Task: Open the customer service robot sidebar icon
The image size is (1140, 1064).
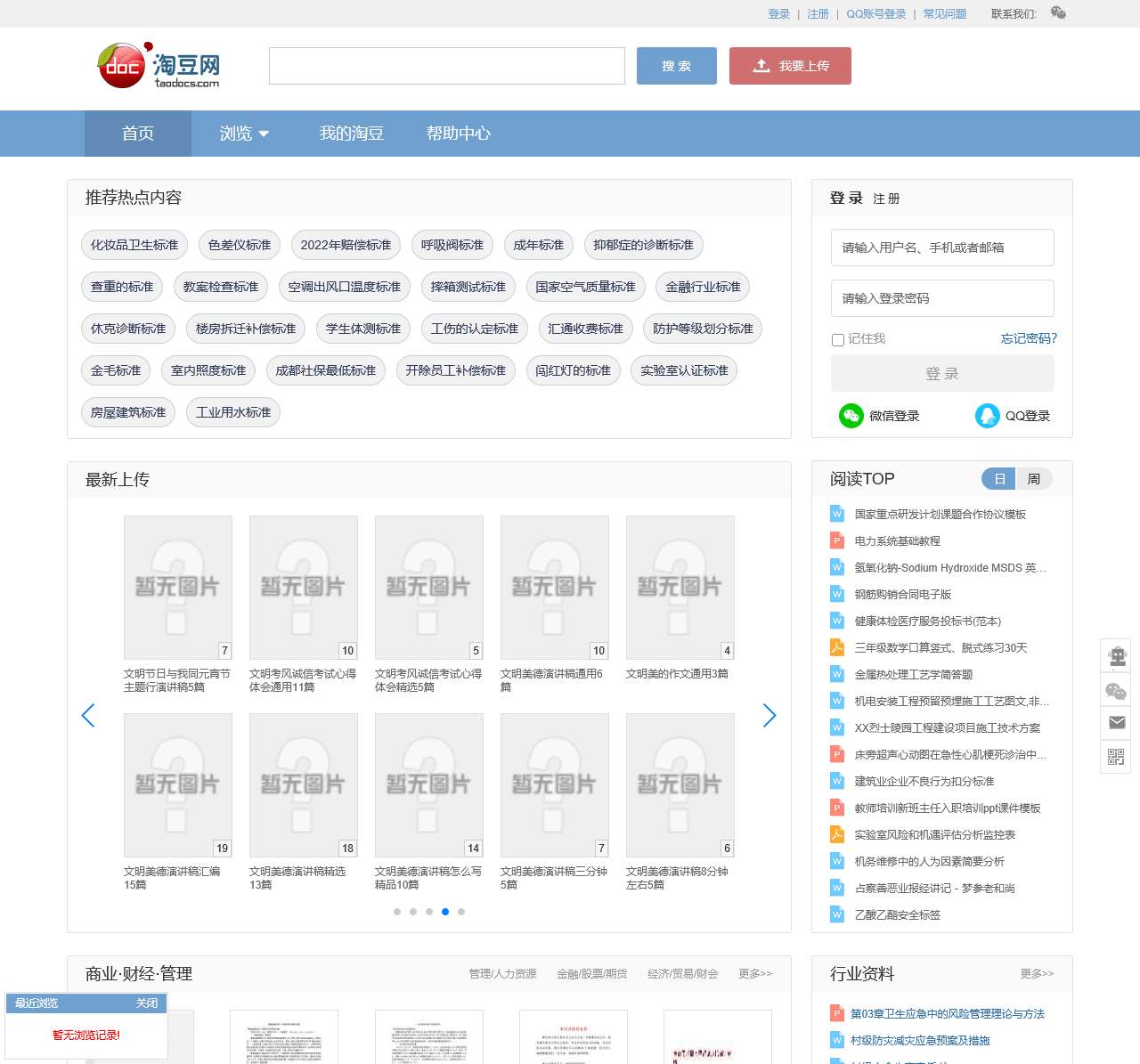Action: click(1116, 656)
